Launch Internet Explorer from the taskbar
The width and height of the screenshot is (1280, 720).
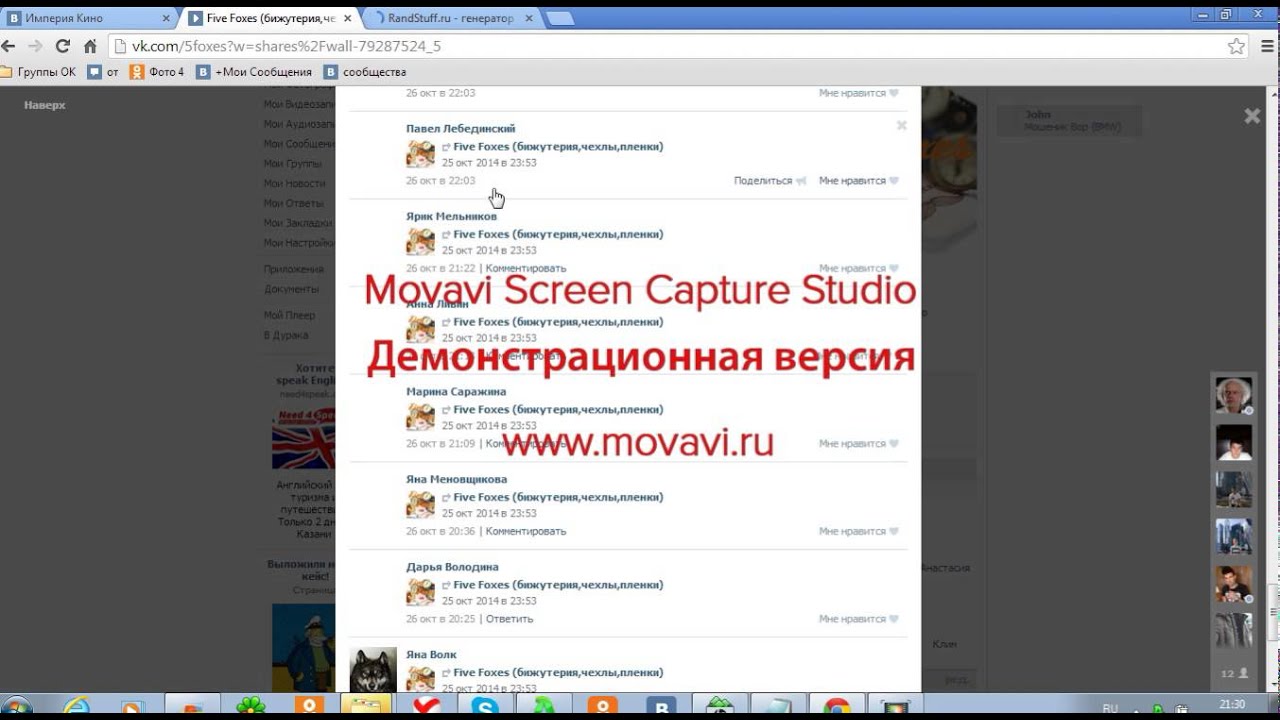[77, 707]
